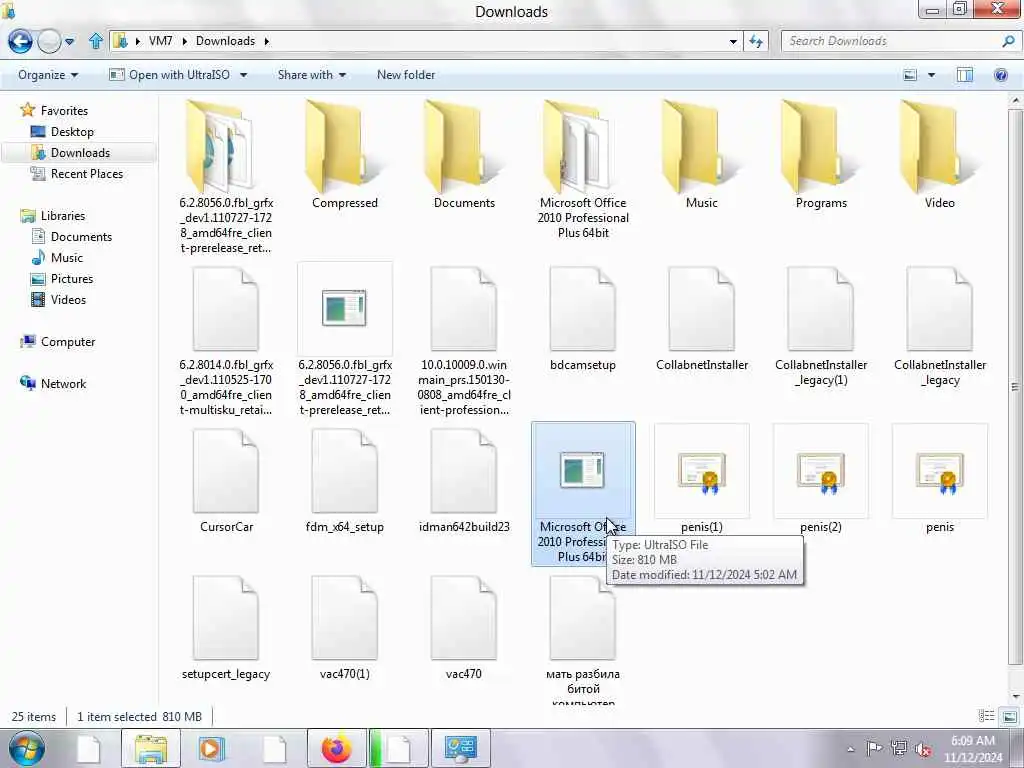Open the Help icon
The height and width of the screenshot is (768, 1024).
coord(1000,75)
